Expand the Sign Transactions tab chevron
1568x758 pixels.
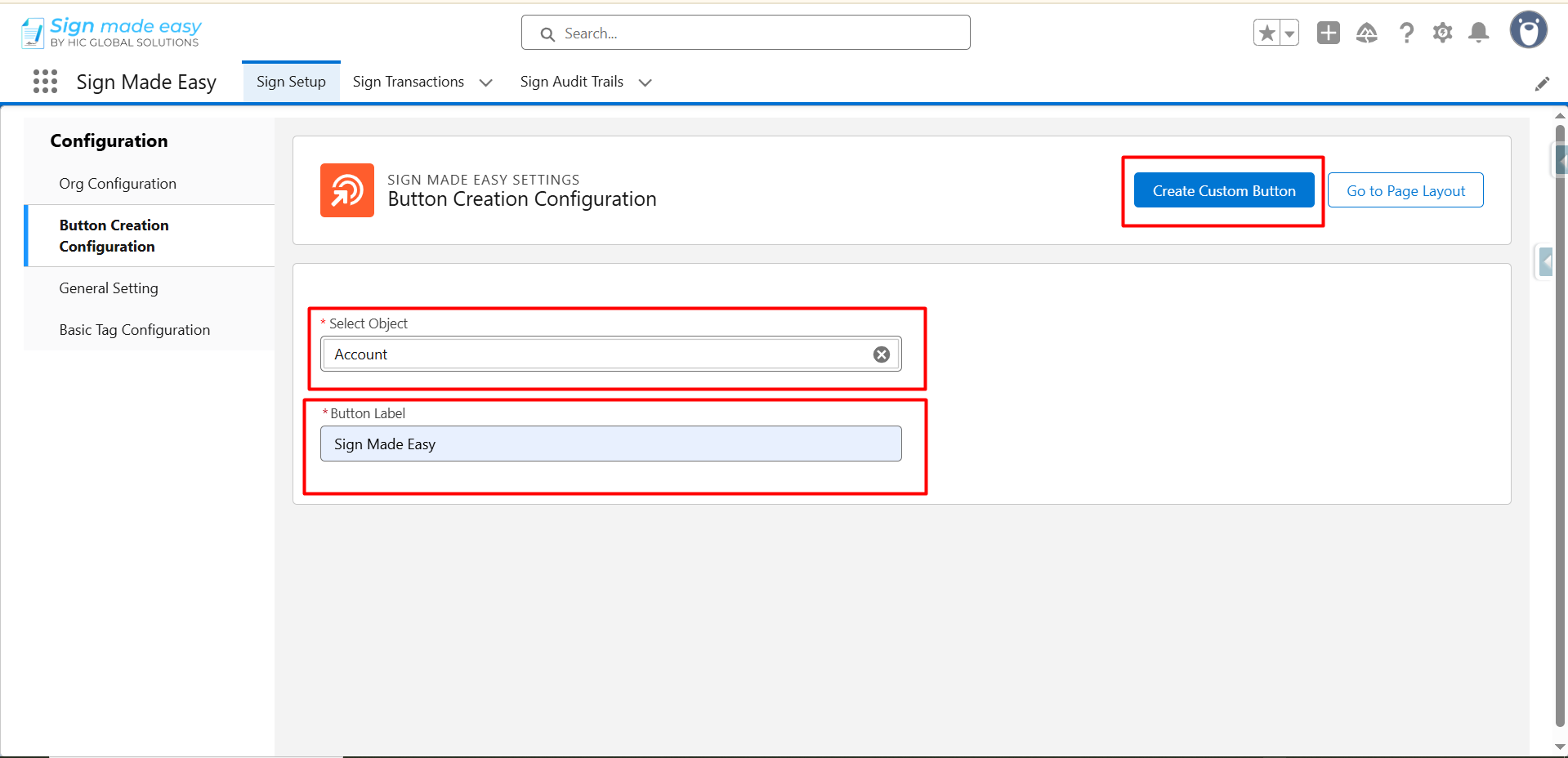tap(485, 82)
